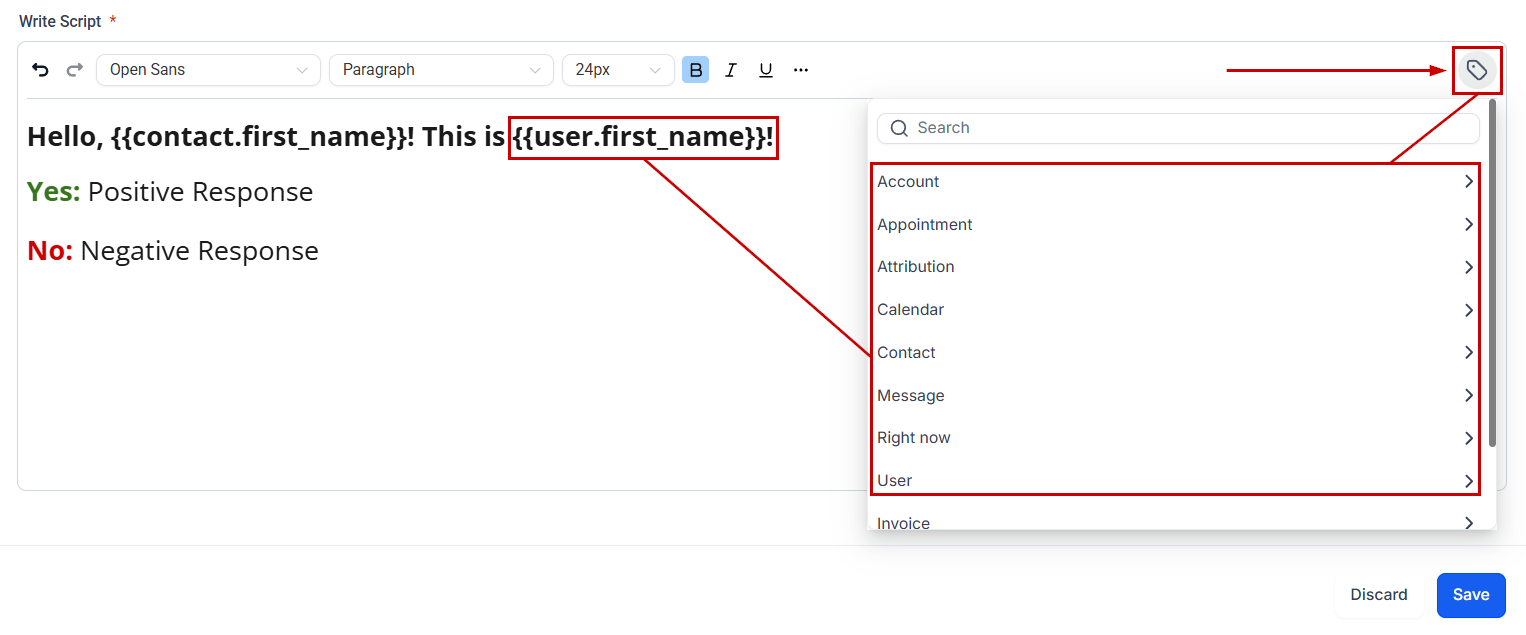The width and height of the screenshot is (1526, 635).
Task: Open the Appointment category
Action: click(1176, 224)
